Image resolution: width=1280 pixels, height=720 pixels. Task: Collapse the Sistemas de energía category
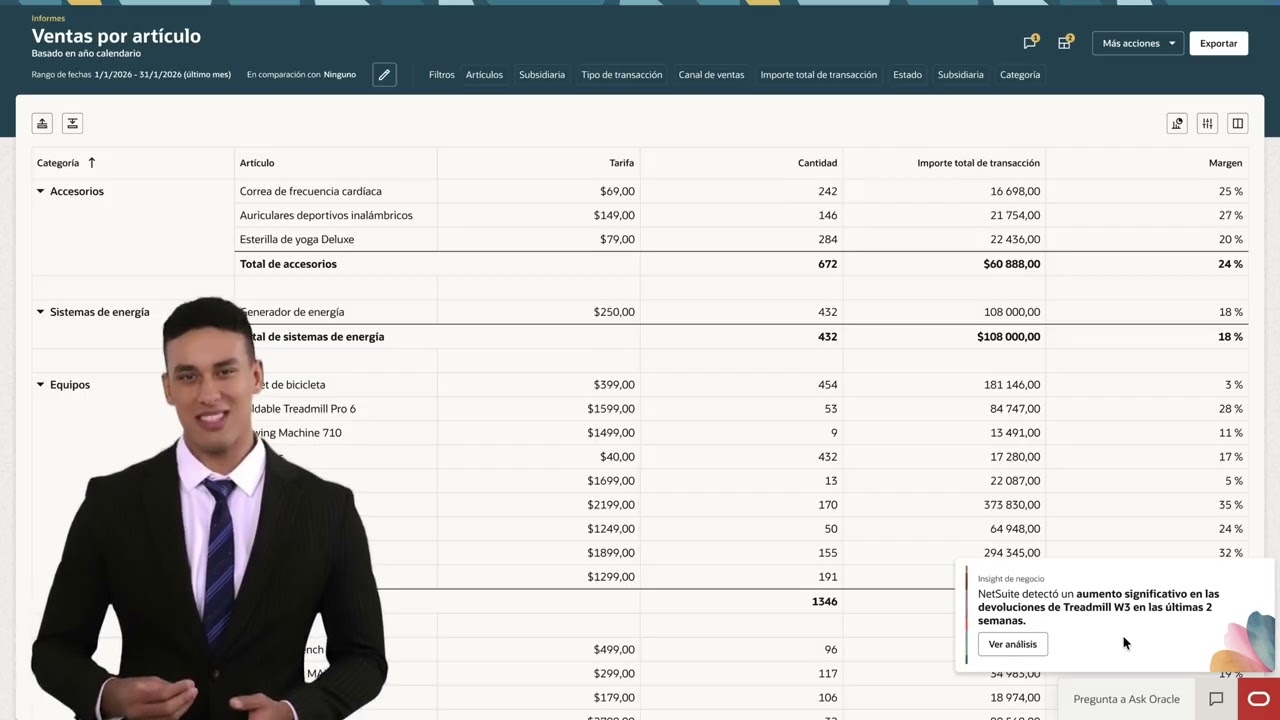coord(41,312)
